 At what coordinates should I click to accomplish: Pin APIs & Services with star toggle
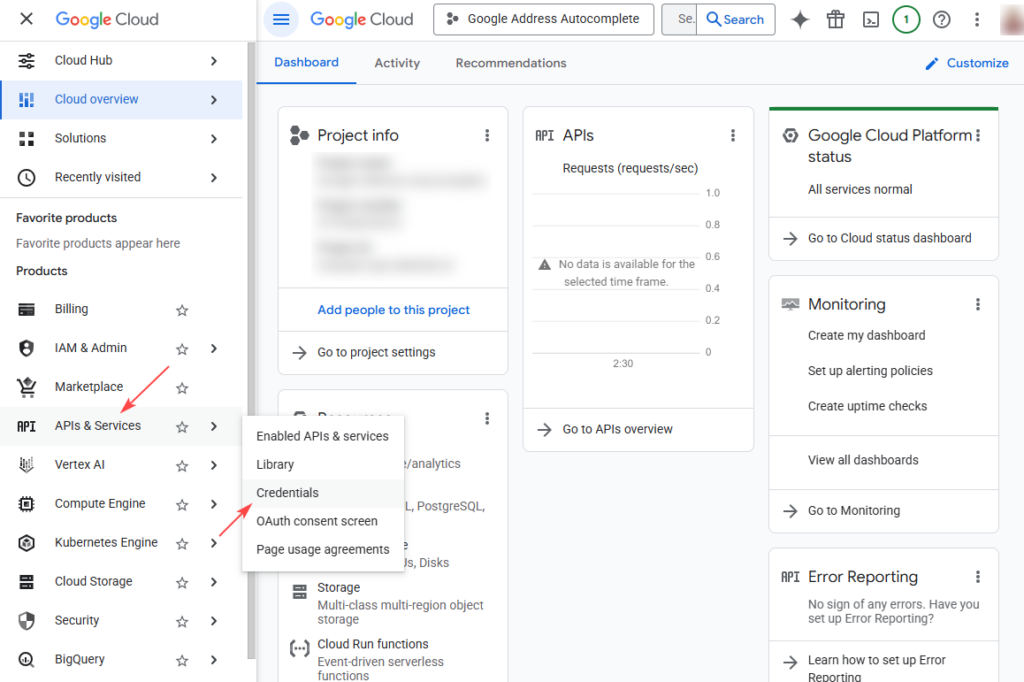[x=182, y=427]
